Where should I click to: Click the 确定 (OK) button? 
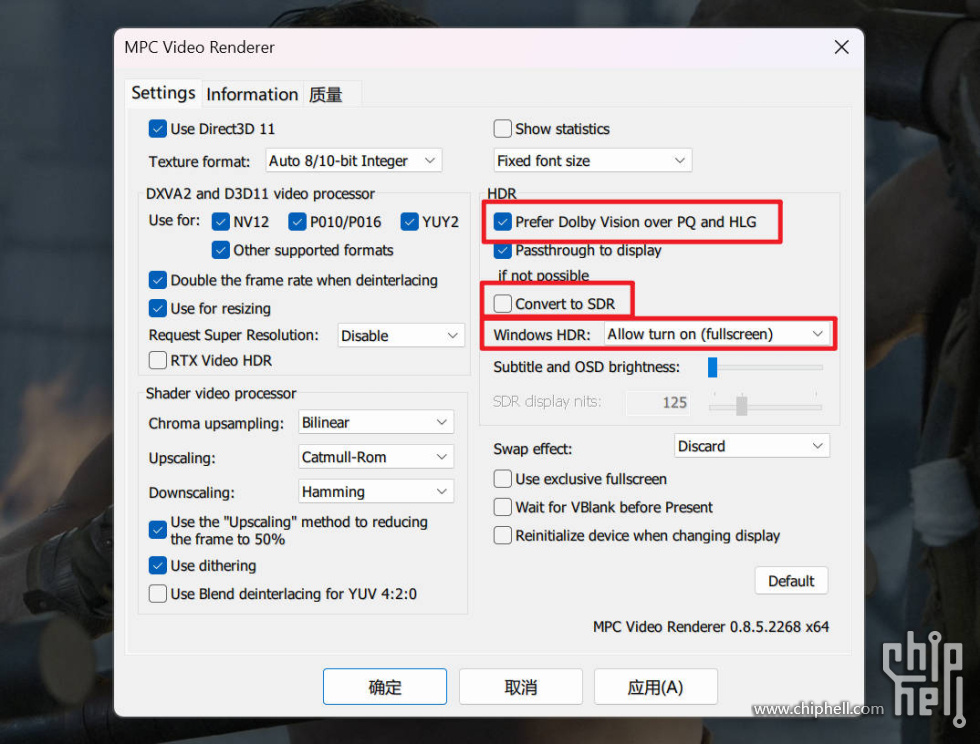point(385,687)
